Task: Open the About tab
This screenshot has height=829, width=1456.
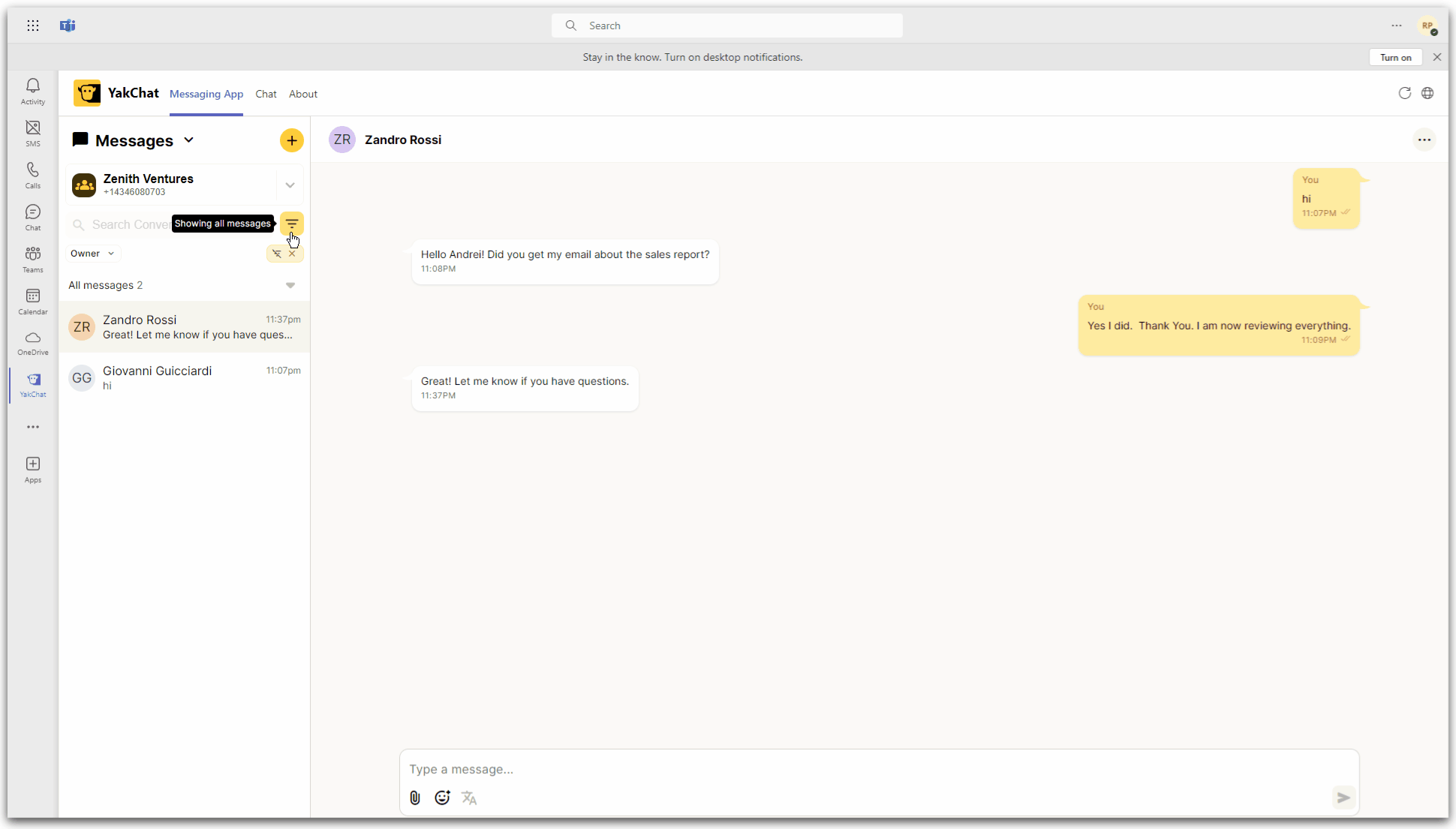Action: [303, 94]
